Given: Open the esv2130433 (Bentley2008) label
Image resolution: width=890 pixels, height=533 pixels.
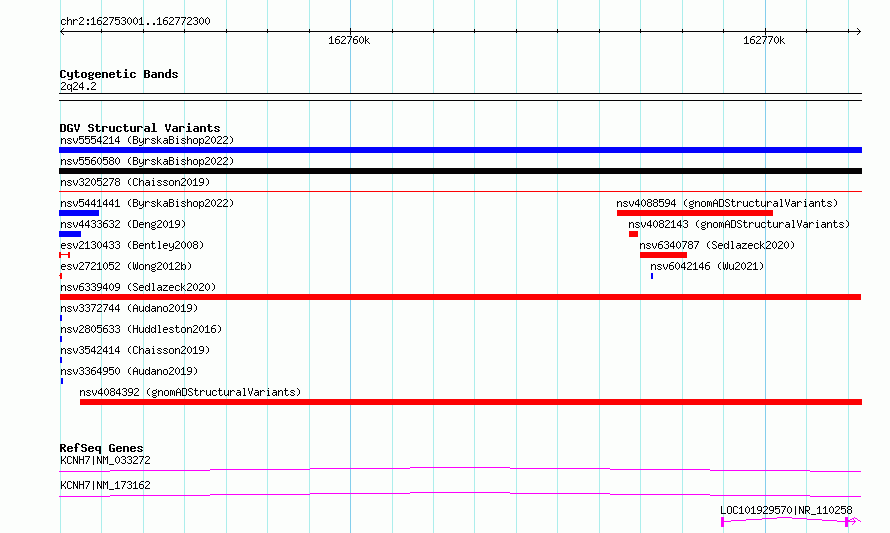Looking at the screenshot, I should point(132,245).
